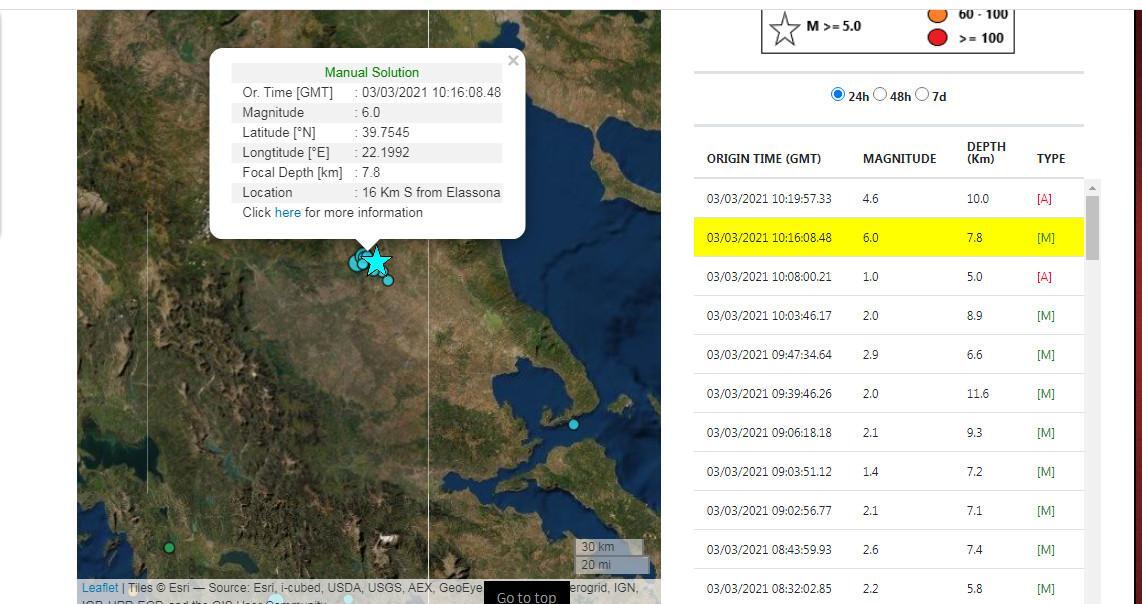This screenshot has width=1142, height=604.
Task: Click the orange 60 - 100 legend circle
Action: [937, 14]
